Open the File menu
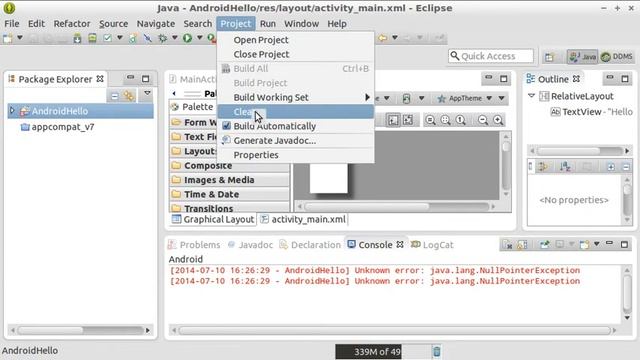 [11, 24]
